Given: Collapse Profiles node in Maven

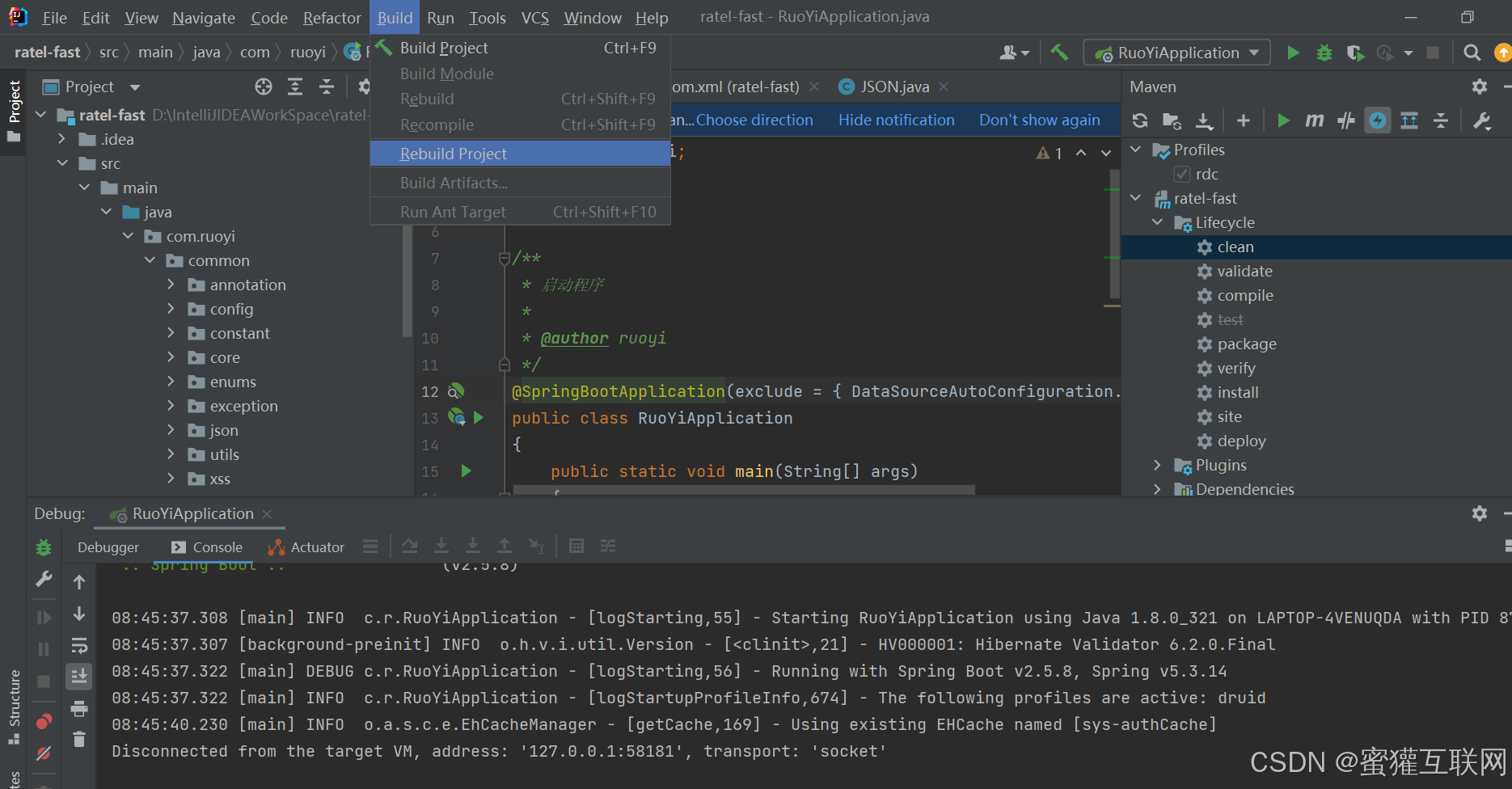Looking at the screenshot, I should click(1136, 150).
